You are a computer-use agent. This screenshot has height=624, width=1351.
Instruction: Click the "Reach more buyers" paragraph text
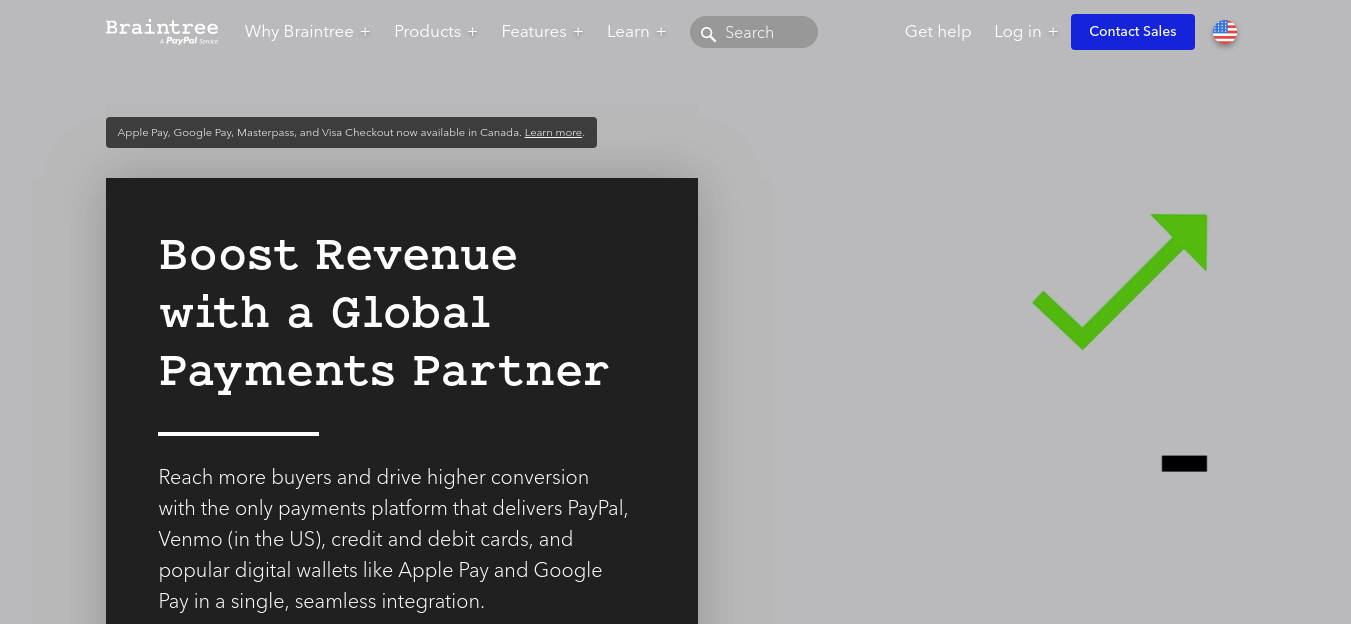[x=393, y=539]
